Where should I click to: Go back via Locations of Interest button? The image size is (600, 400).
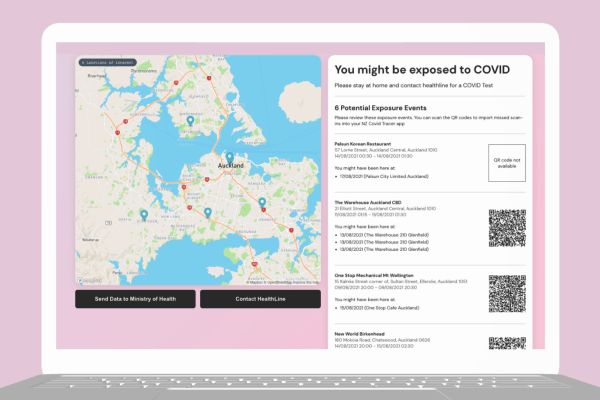click(108, 62)
